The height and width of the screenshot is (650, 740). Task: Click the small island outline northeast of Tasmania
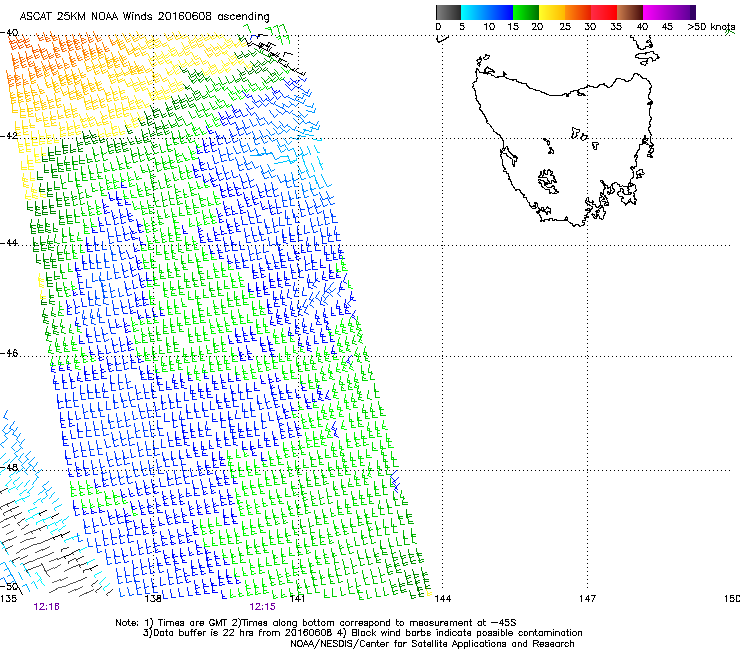pyautogui.click(x=647, y=58)
